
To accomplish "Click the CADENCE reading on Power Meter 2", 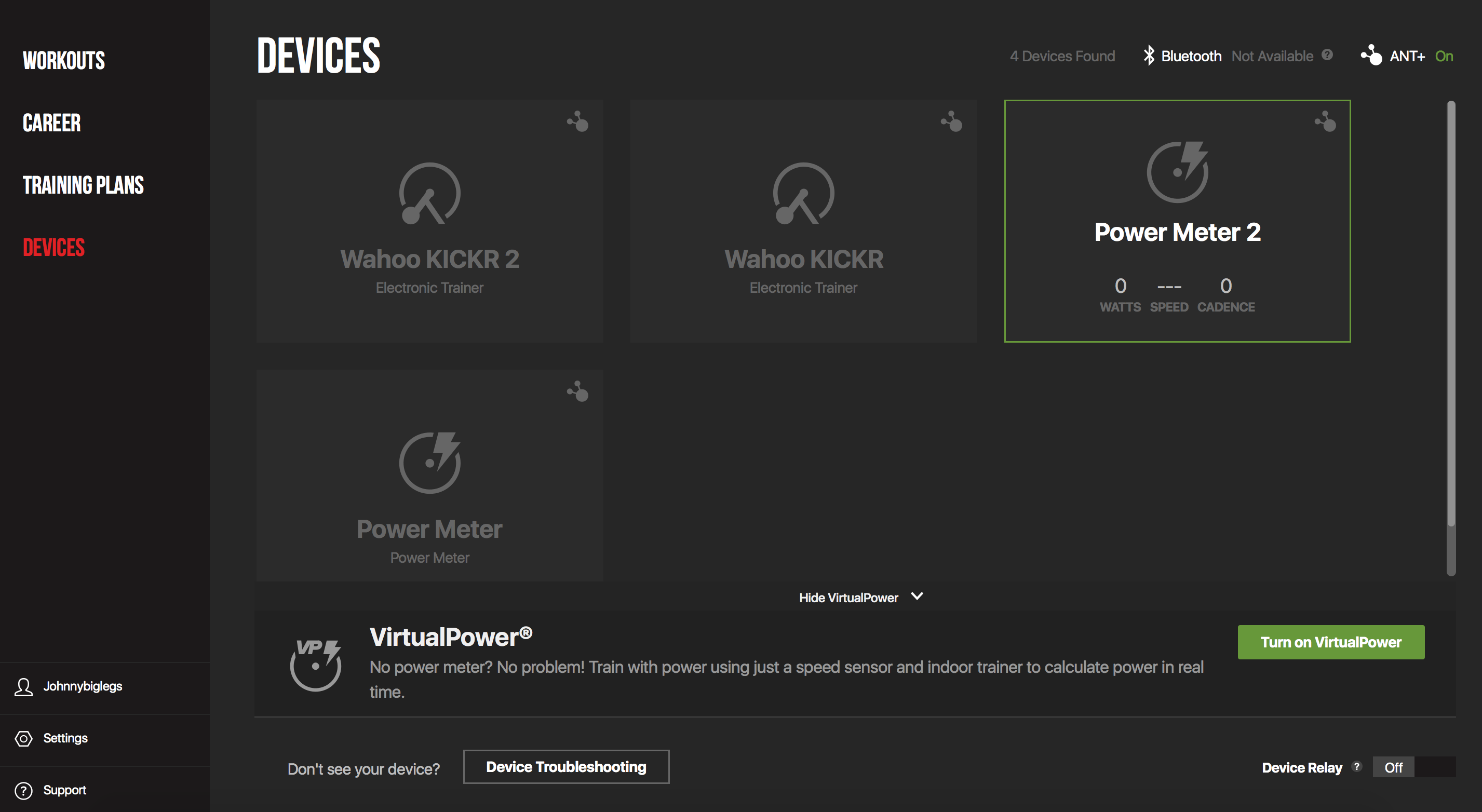I will tap(1226, 294).
